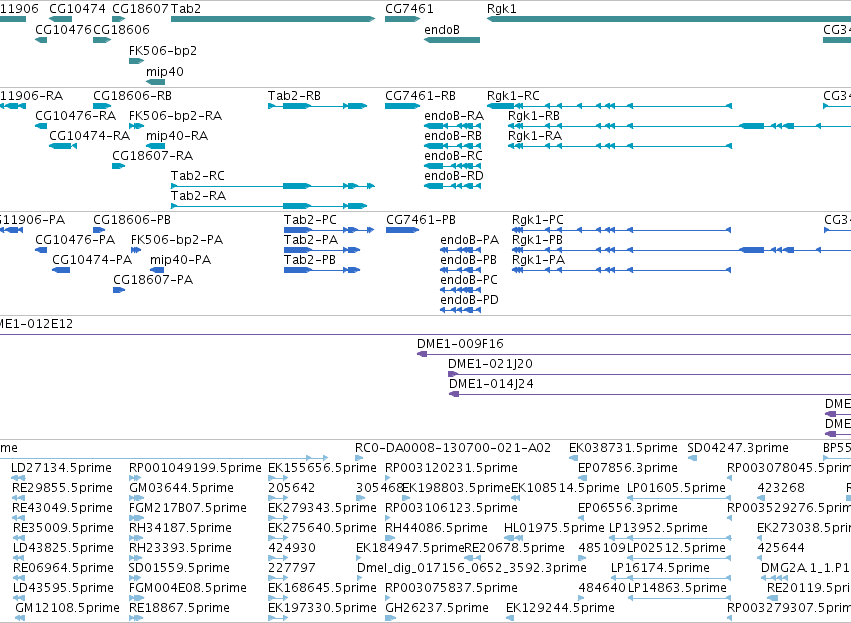Click transcript CG18606-RB
The height and width of the screenshot is (623, 851).
(x=102, y=106)
